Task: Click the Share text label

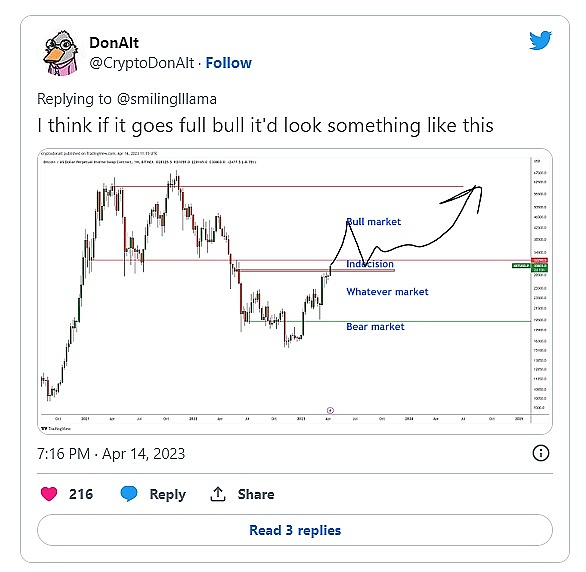Action: 256,494
